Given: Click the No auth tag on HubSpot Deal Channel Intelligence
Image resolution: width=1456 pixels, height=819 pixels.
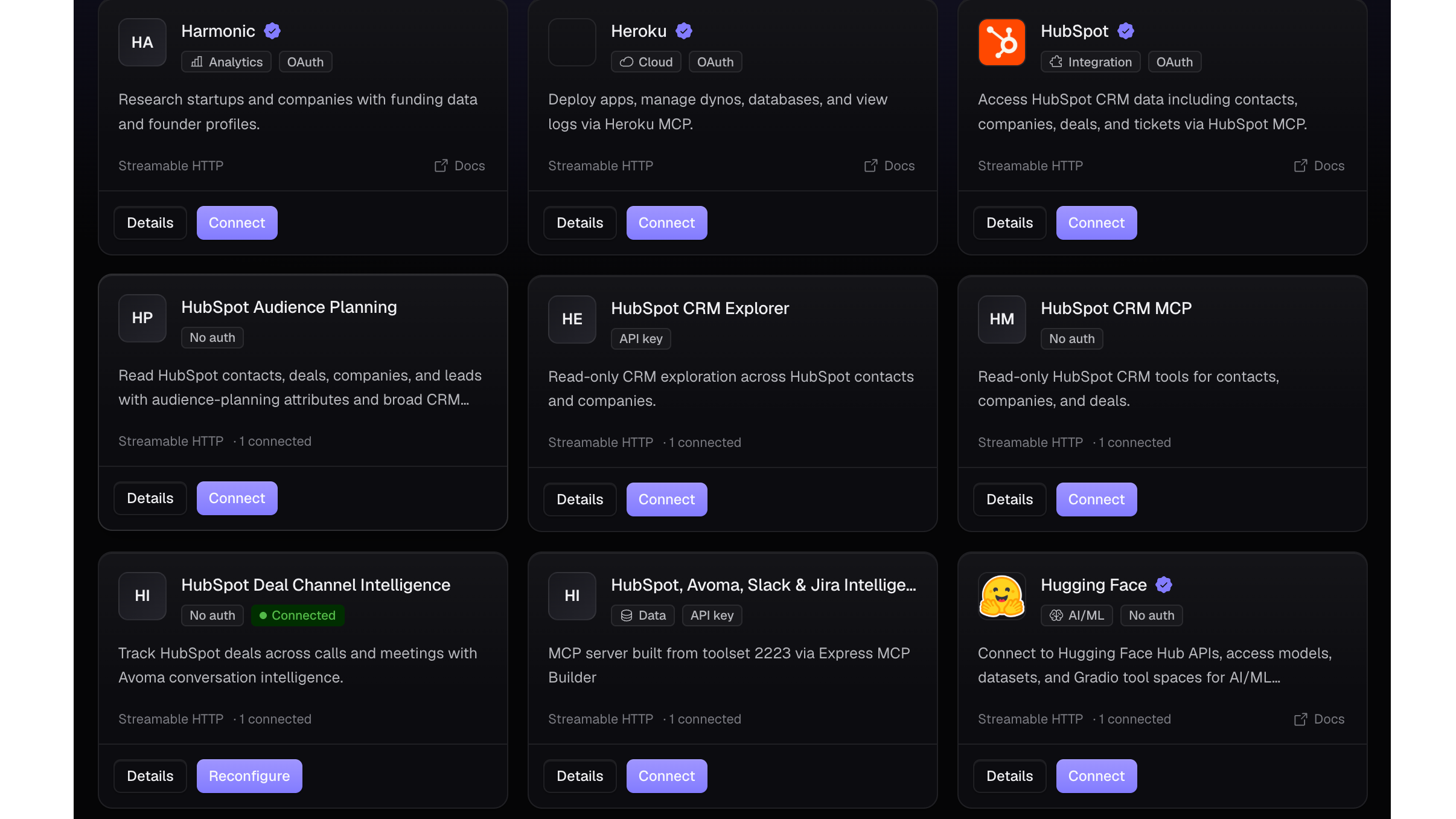Looking at the screenshot, I should click(212, 615).
